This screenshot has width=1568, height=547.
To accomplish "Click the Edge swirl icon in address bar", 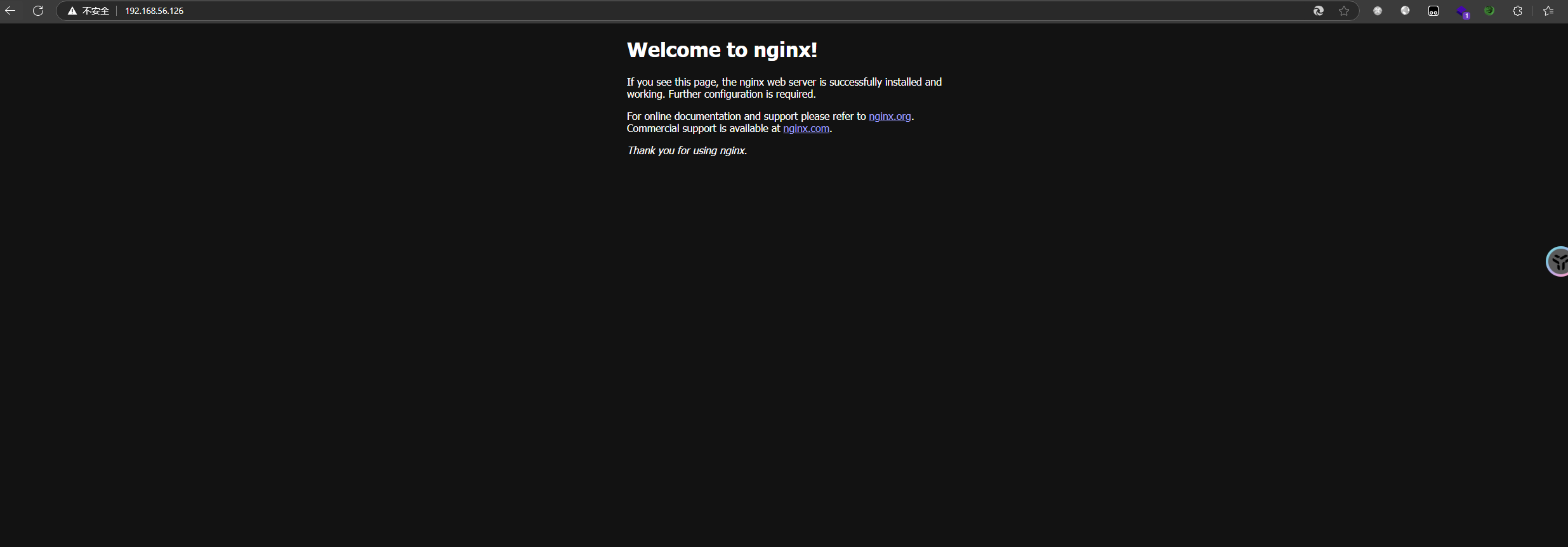I will pyautogui.click(x=1319, y=11).
